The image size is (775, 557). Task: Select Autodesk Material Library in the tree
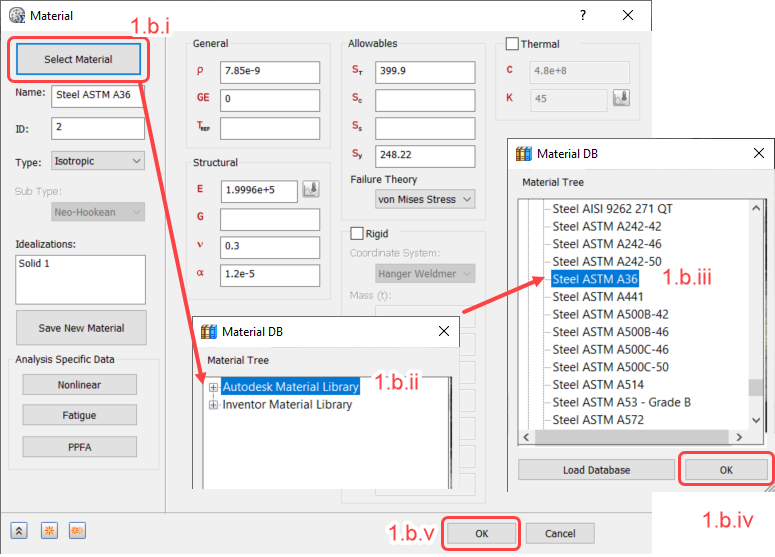[291, 386]
